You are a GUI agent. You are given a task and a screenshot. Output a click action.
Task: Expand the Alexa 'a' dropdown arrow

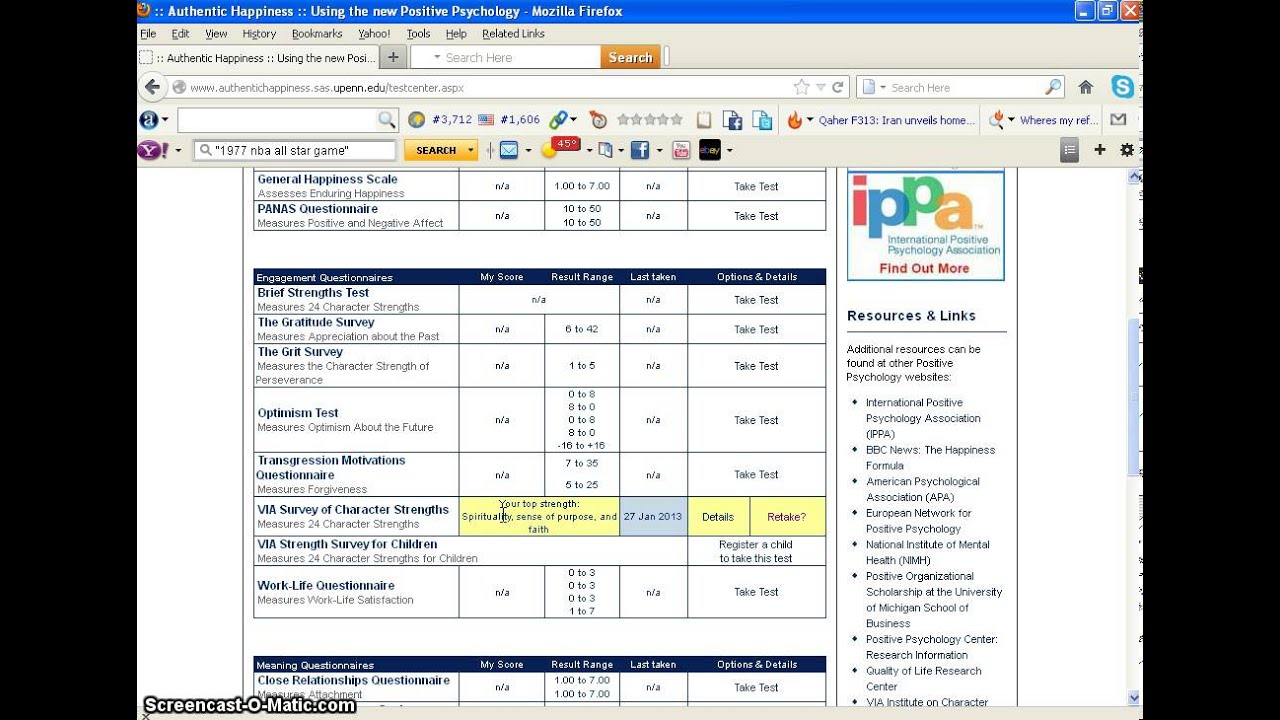(x=166, y=120)
